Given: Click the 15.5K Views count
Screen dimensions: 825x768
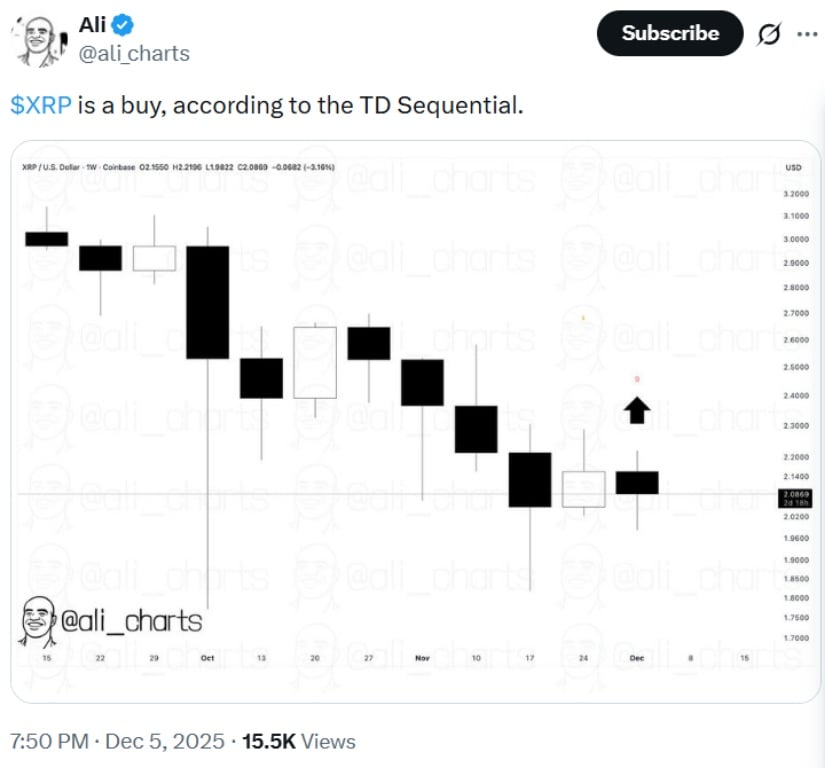Looking at the screenshot, I should pyautogui.click(x=298, y=741).
